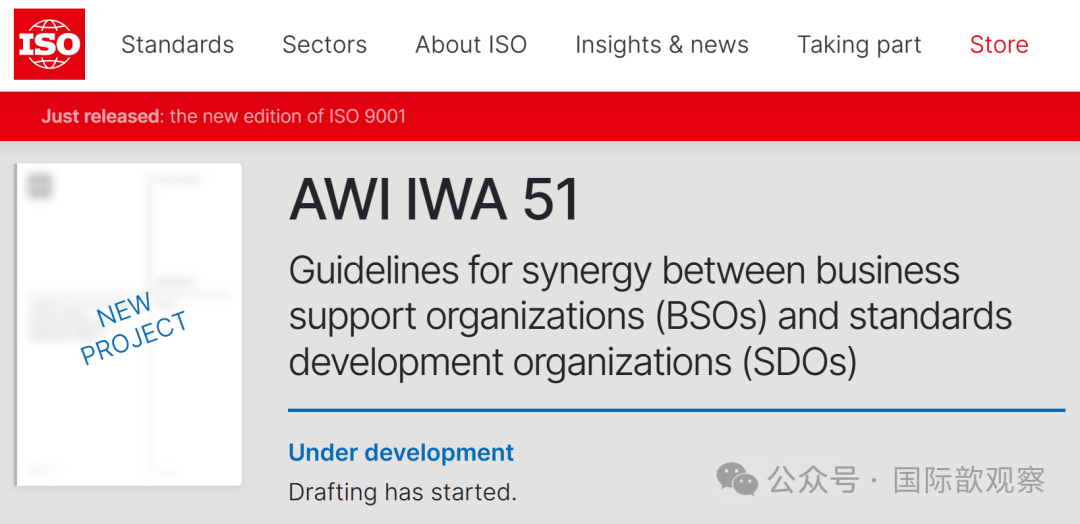Go to the Taking part menu

point(859,45)
